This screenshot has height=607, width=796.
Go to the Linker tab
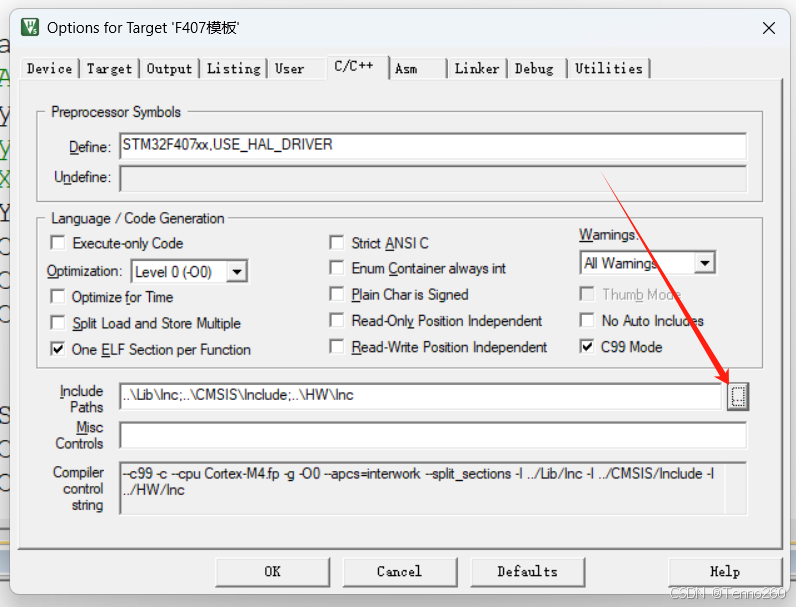point(477,69)
